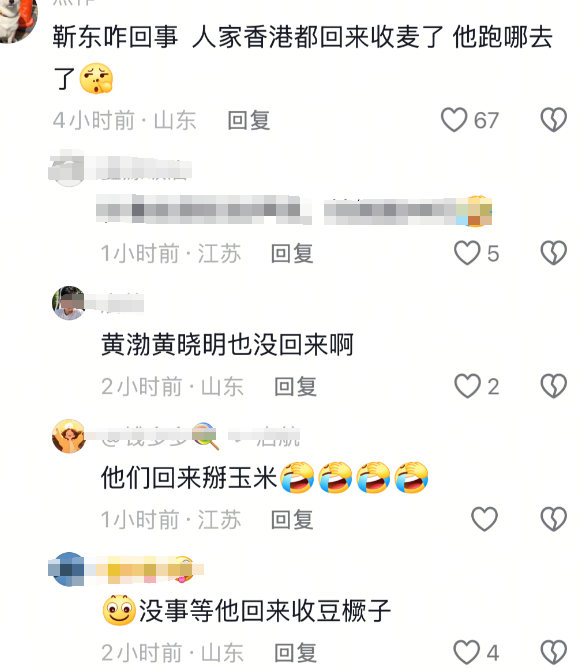
Task: Dislike the comment about 靳东 收麦
Action: (553, 120)
